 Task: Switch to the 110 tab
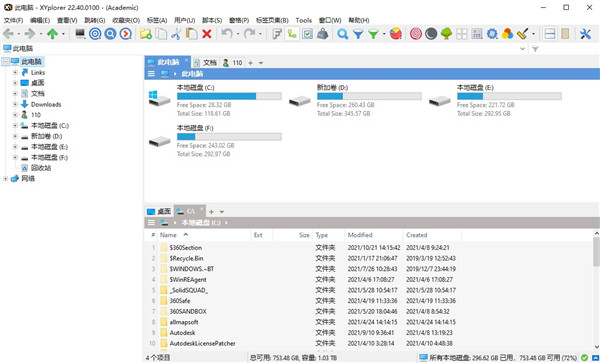[x=233, y=63]
